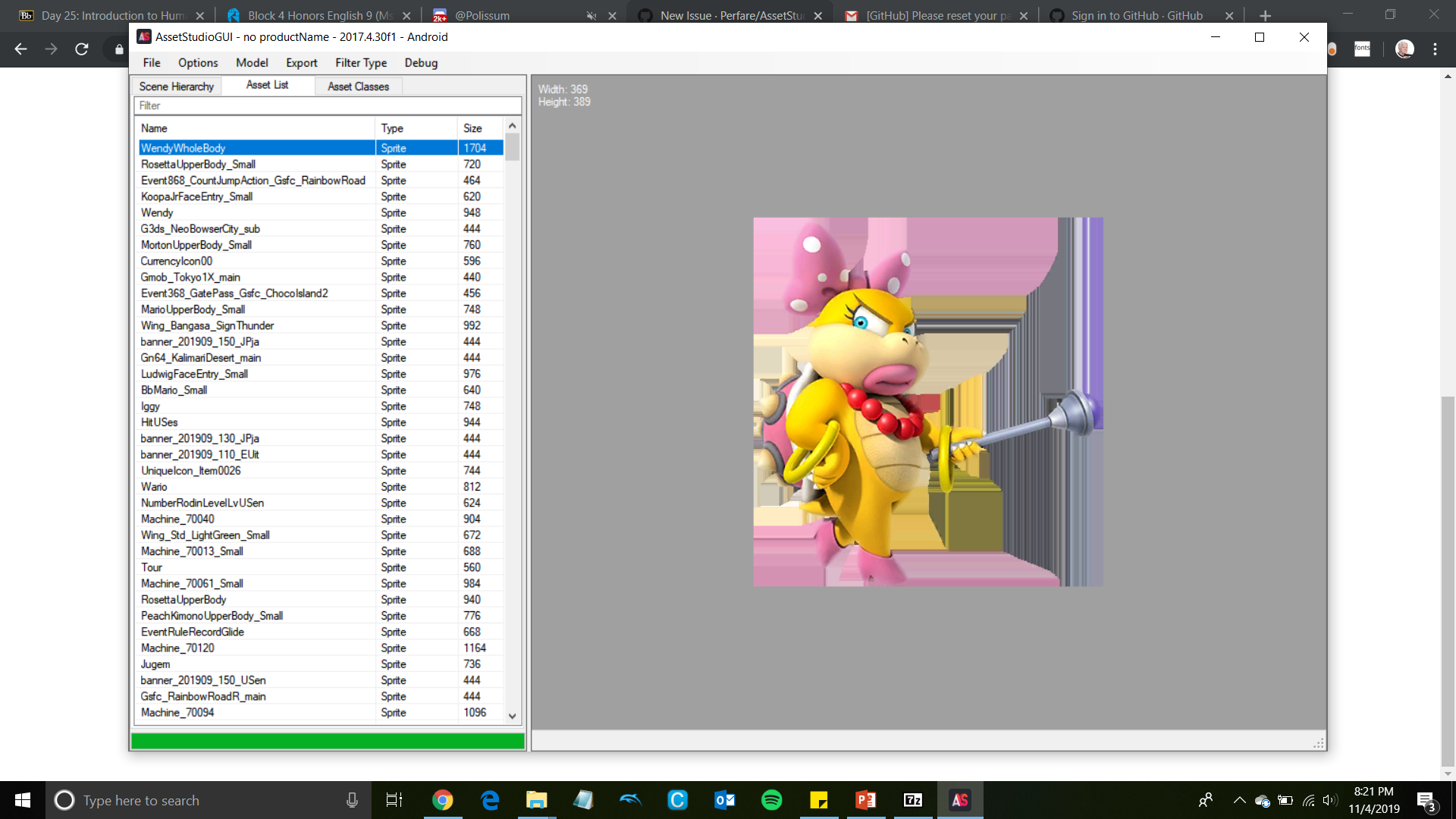Open Google Chrome from the taskbar

tap(442, 800)
